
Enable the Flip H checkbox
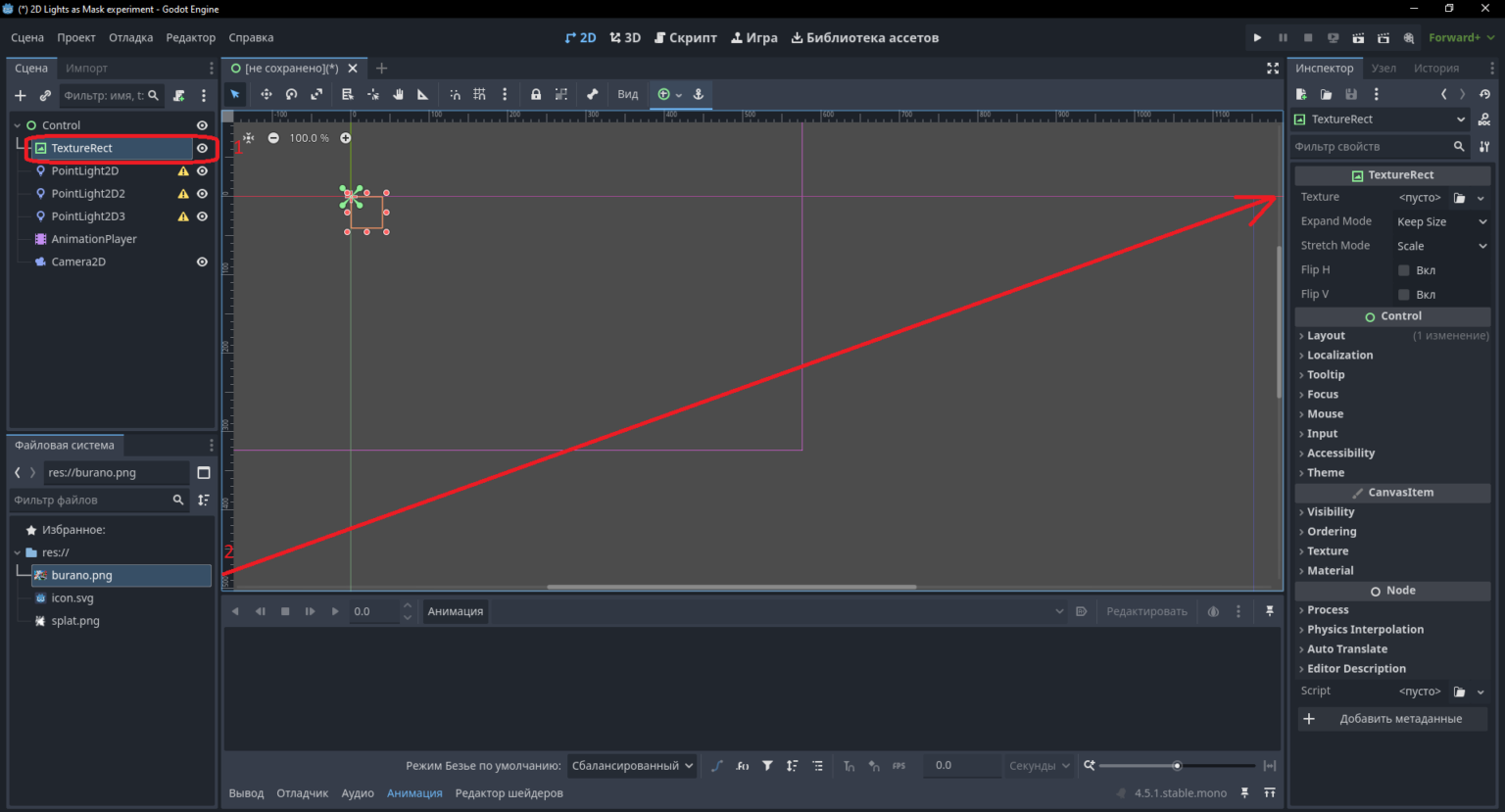coord(1404,270)
